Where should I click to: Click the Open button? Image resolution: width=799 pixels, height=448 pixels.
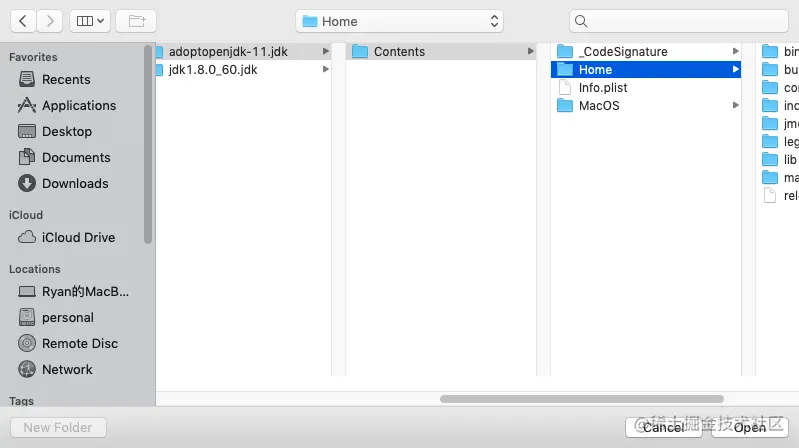tap(750, 427)
